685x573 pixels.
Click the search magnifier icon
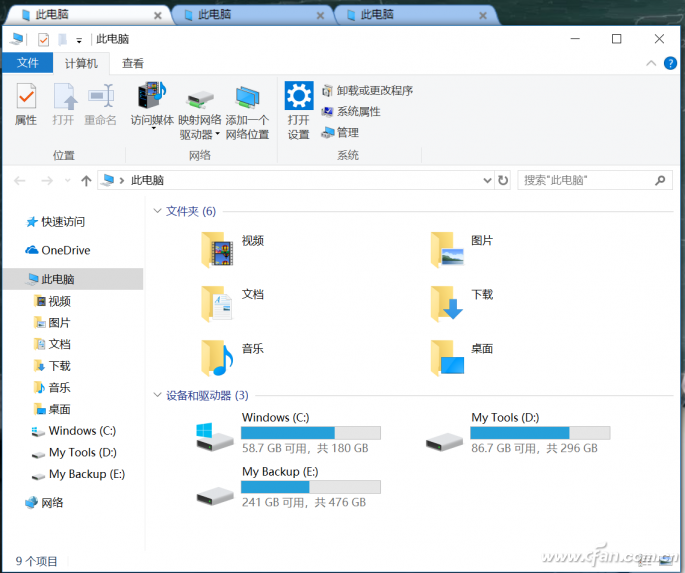coord(660,180)
